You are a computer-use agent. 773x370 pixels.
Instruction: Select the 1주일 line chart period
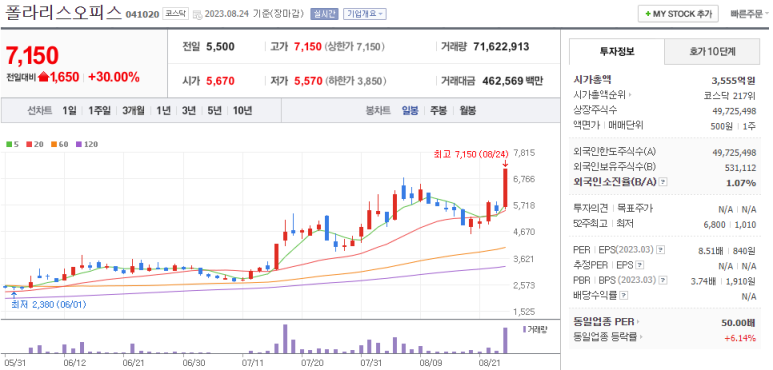point(99,110)
